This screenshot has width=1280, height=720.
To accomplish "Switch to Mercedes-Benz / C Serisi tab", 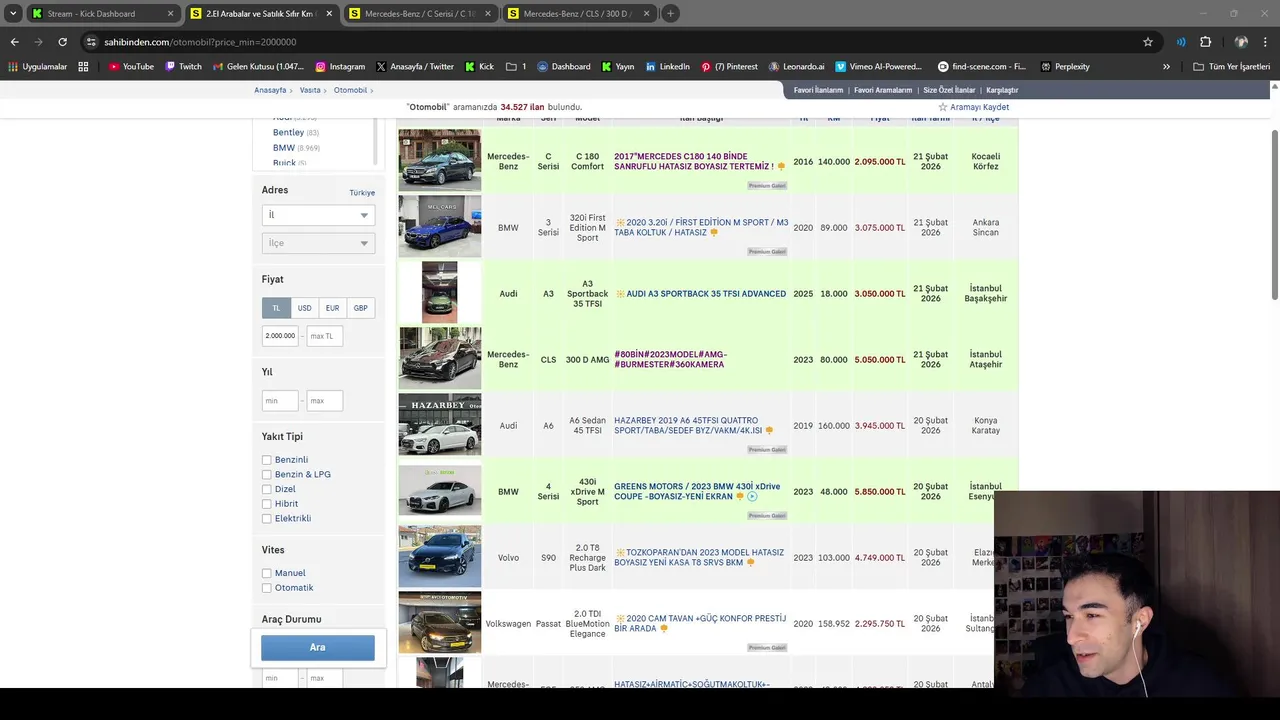I will click(419, 14).
